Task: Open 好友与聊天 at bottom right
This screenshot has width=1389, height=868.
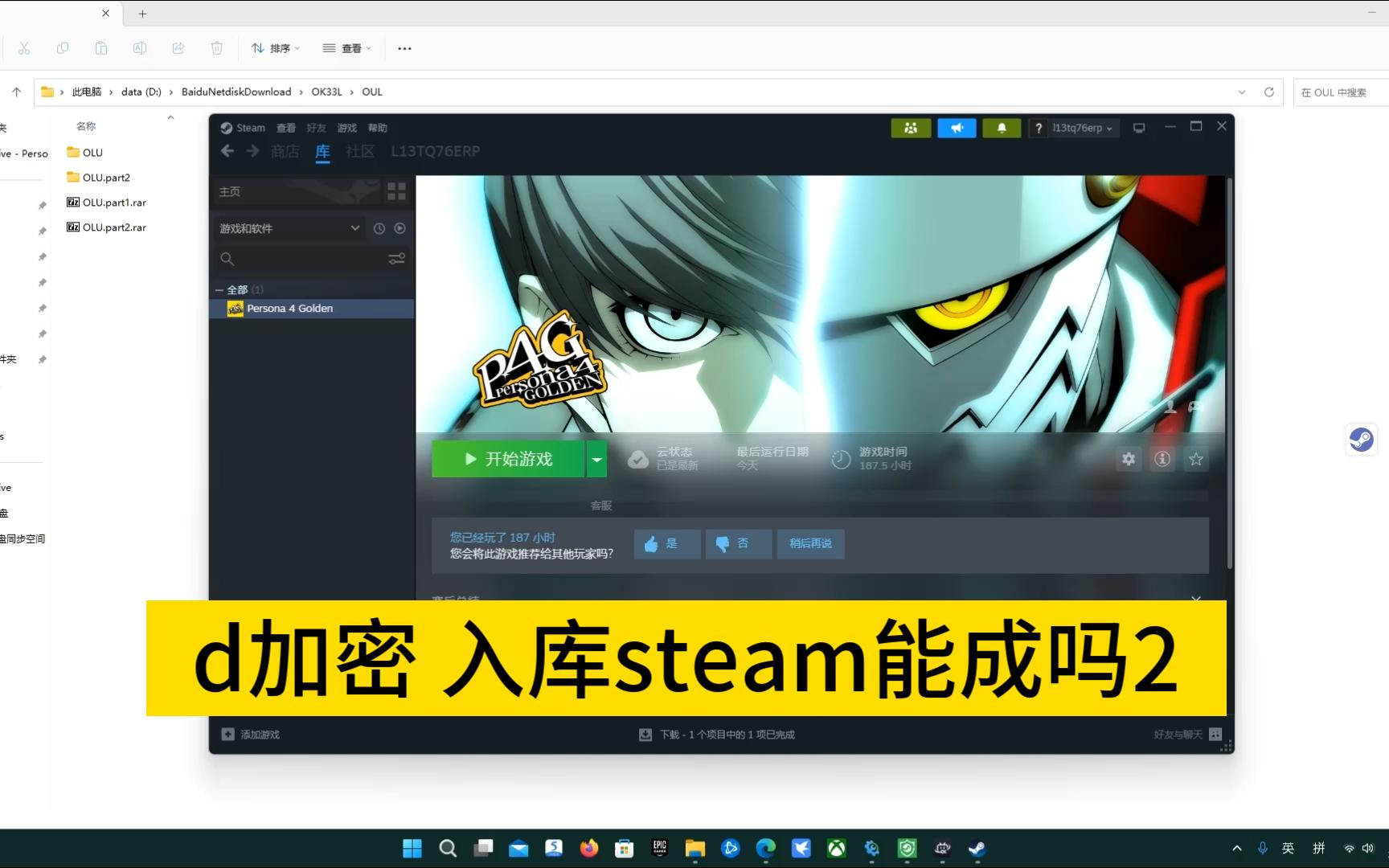Action: pyautogui.click(x=1188, y=735)
